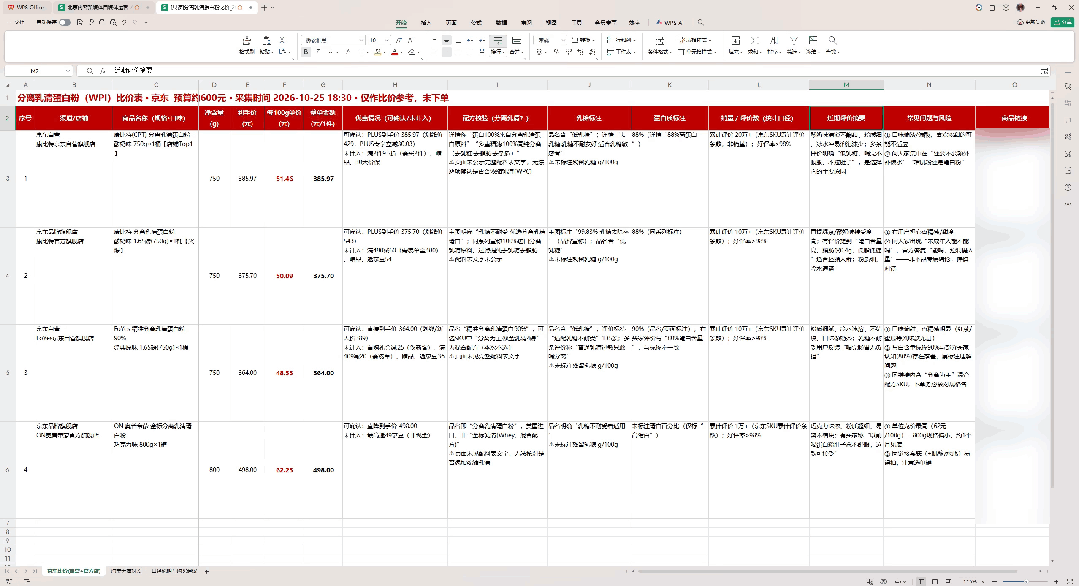The height and width of the screenshot is (587, 1080).
Task: Click the zoom slider in status bar
Action: [x=1025, y=581]
